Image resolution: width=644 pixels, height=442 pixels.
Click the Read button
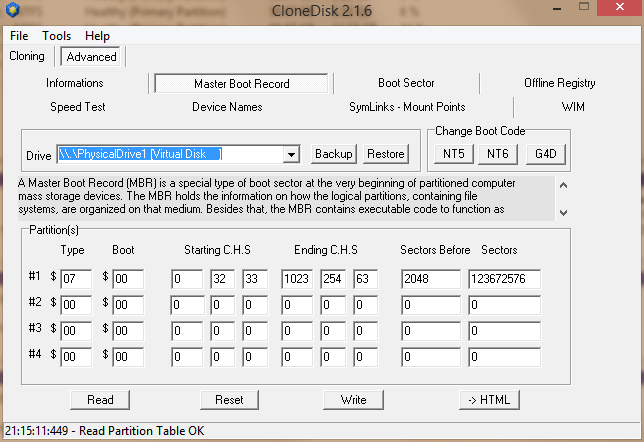(100, 400)
